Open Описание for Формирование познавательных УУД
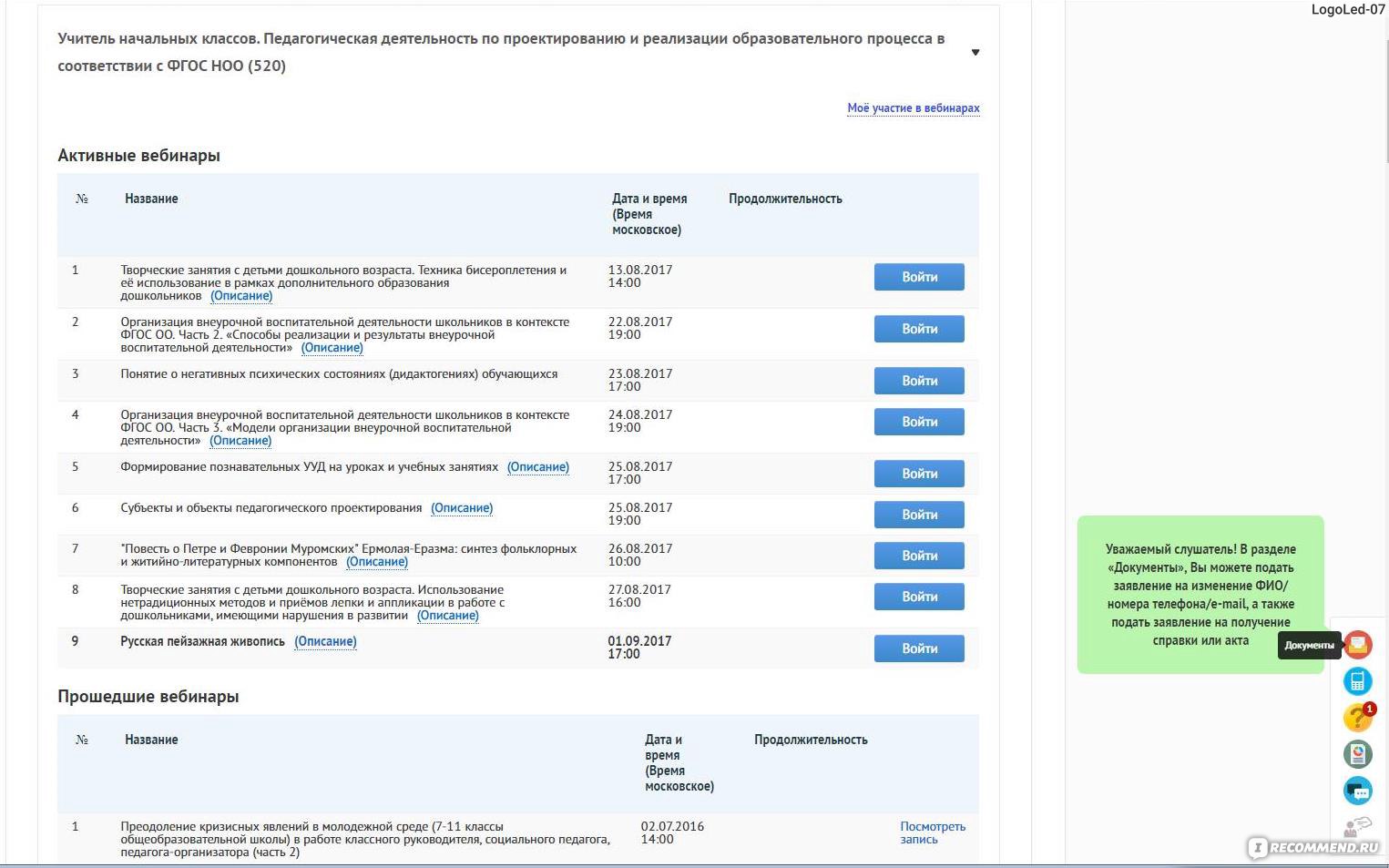The image size is (1389, 868). (538, 467)
